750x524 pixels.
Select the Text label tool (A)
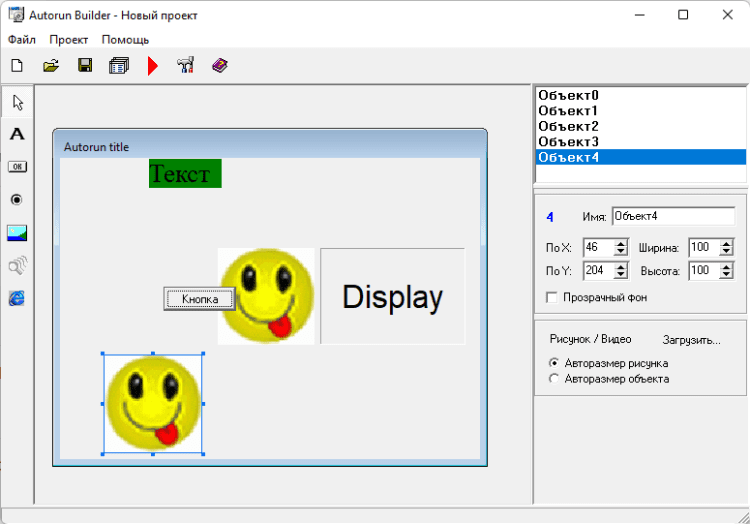coord(17,134)
